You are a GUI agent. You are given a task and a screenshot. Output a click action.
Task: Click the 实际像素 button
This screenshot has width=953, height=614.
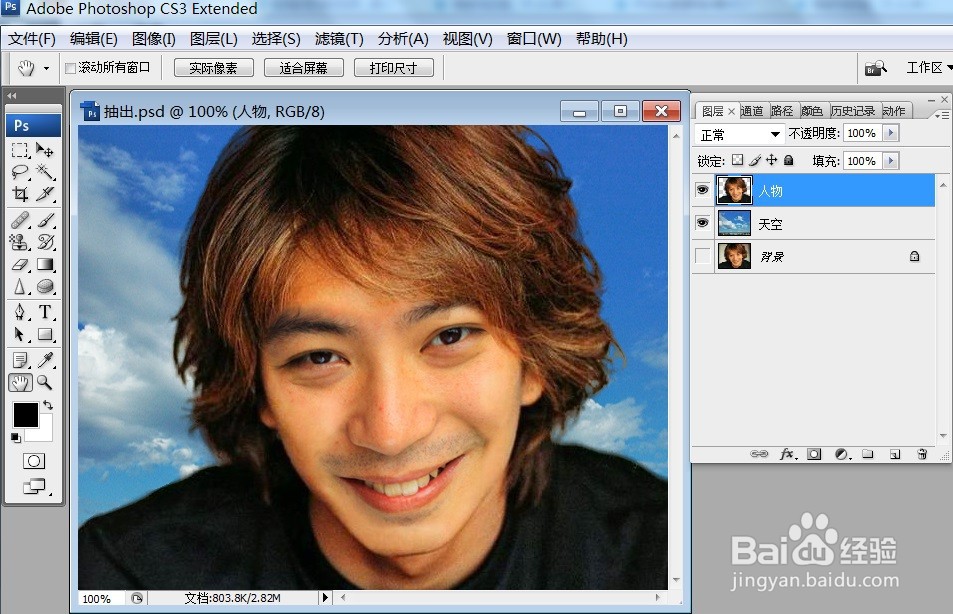(x=213, y=67)
